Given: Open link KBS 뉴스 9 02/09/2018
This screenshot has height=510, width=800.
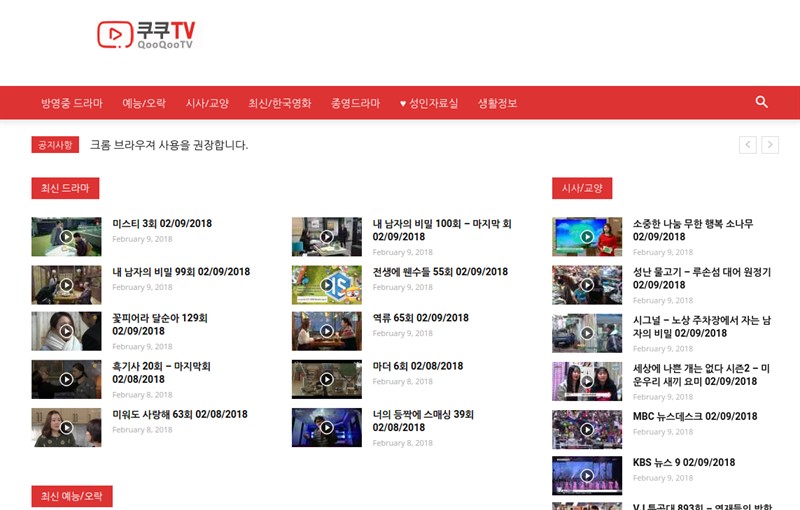Looking at the screenshot, I should [684, 462].
